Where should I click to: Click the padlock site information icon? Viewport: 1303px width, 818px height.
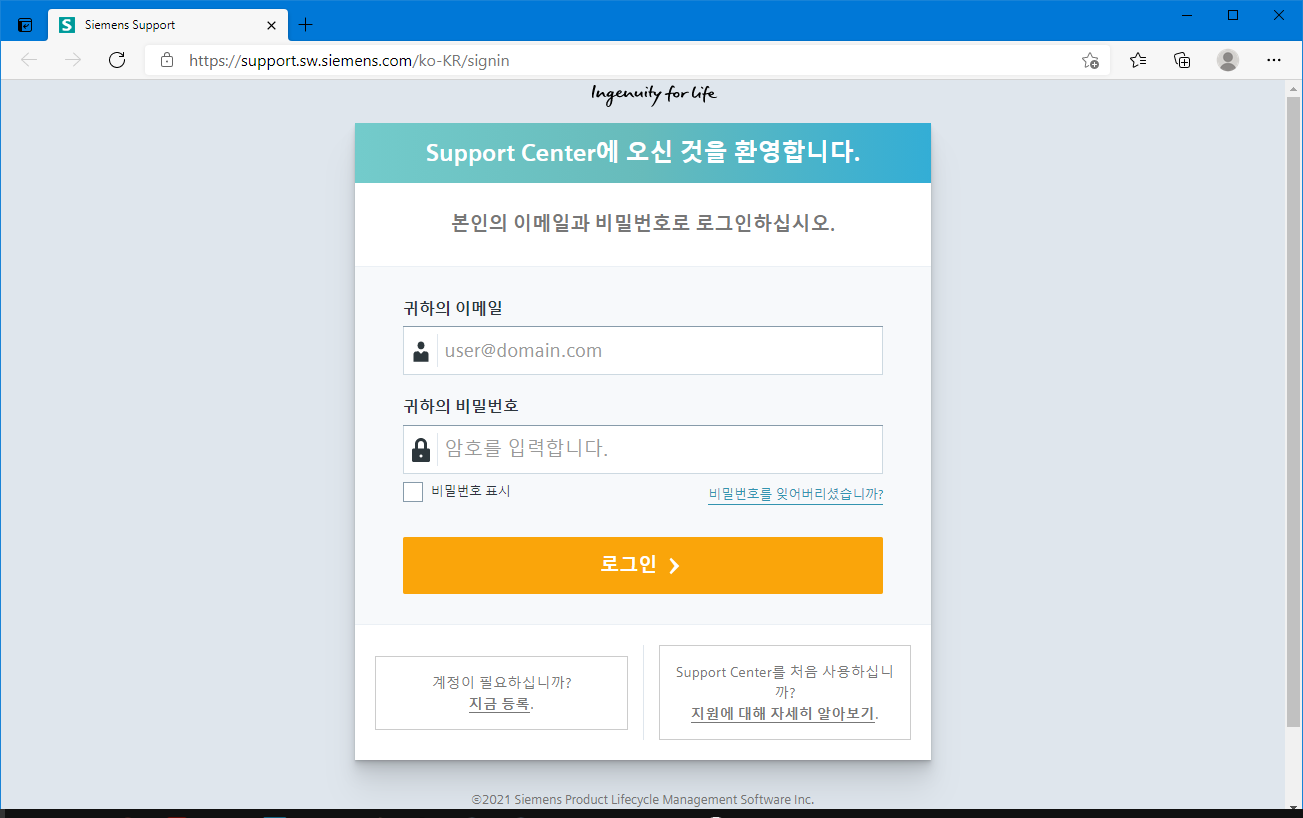pyautogui.click(x=167, y=60)
